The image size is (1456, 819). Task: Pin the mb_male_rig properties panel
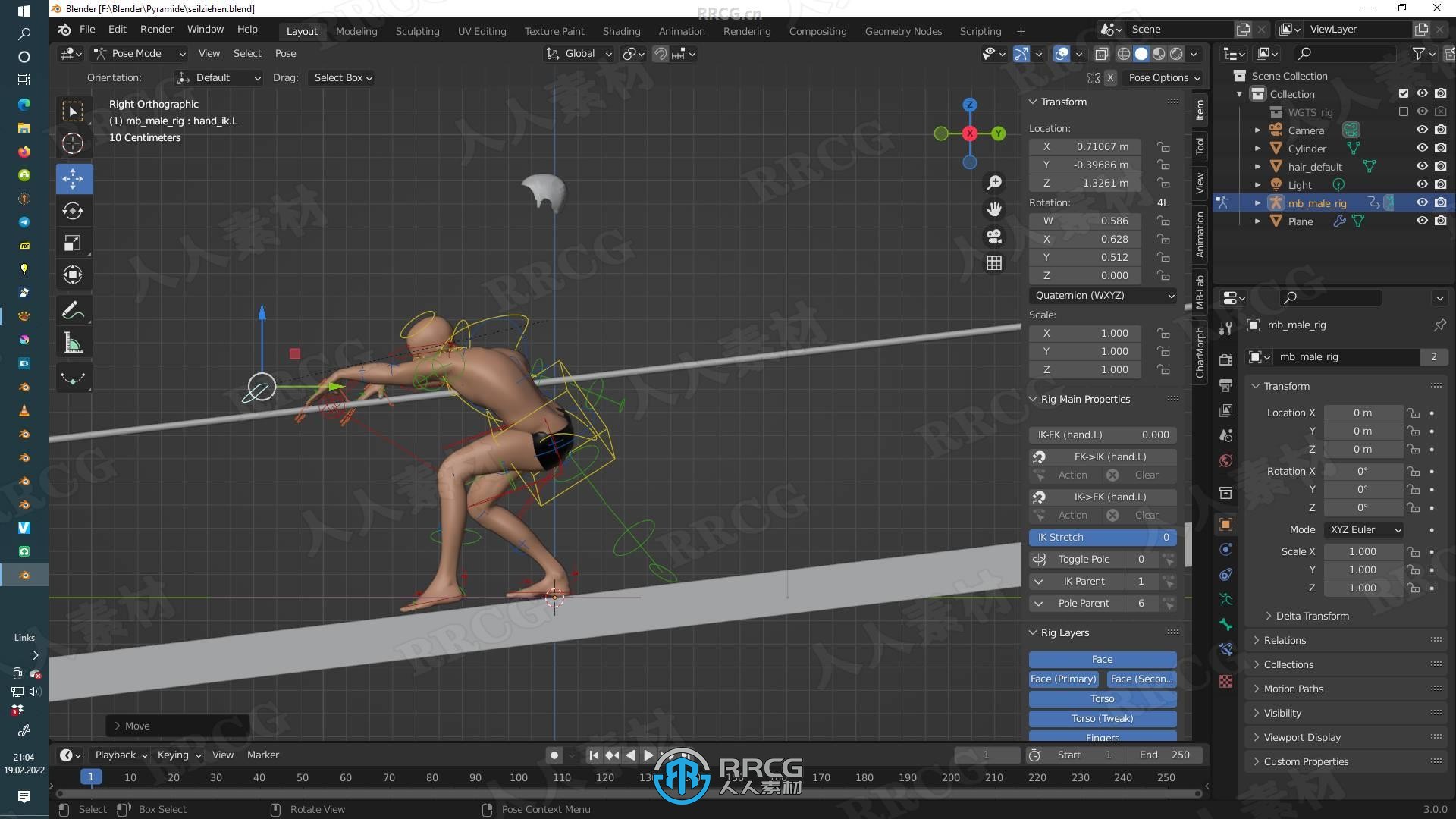[x=1439, y=325]
